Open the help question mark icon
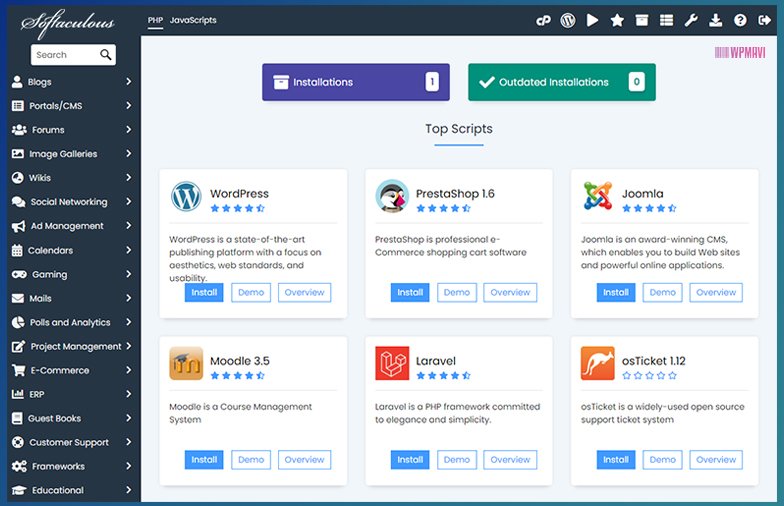 click(x=740, y=20)
